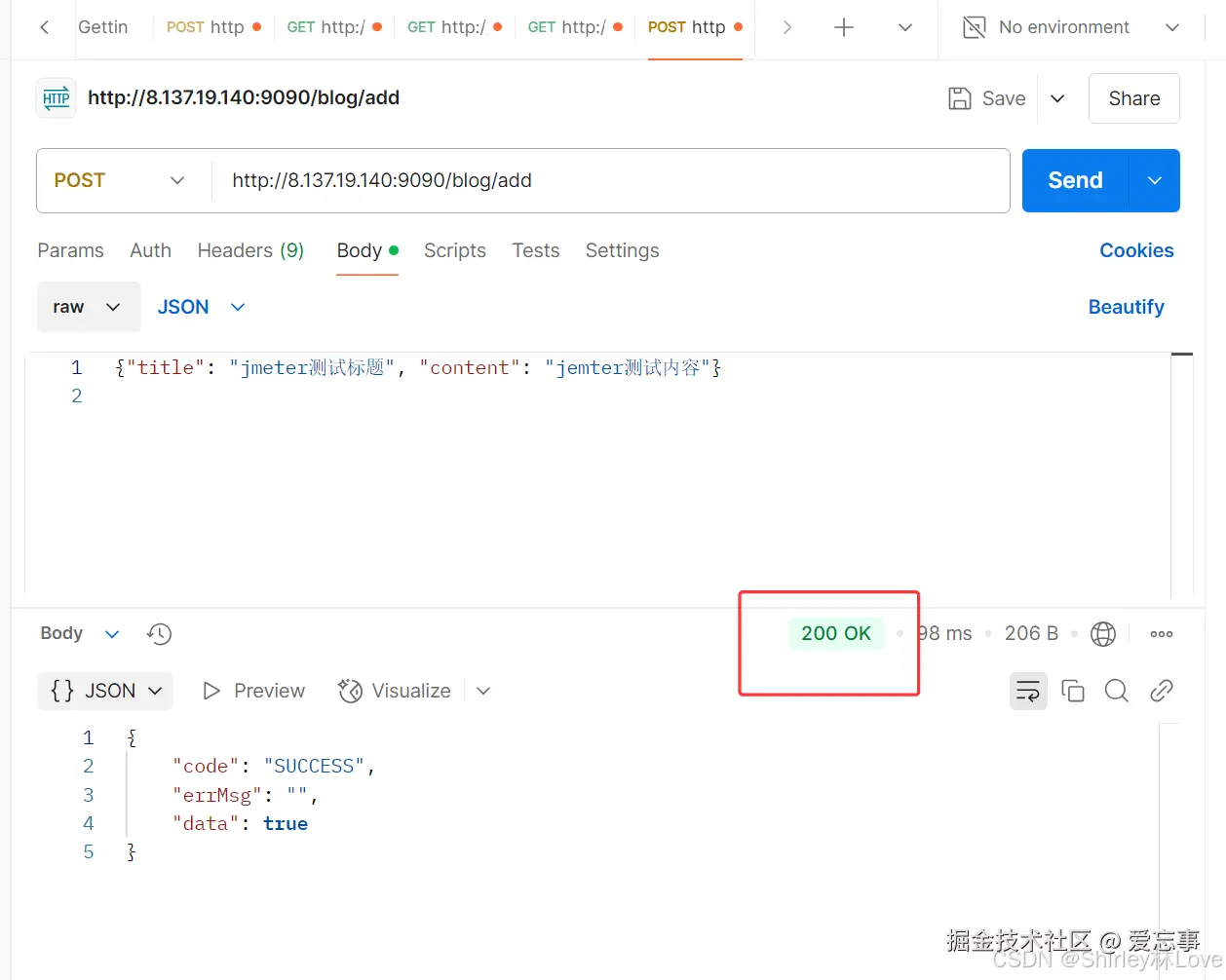Switch to the first POST http tab
1226x980 pixels.
[213, 27]
